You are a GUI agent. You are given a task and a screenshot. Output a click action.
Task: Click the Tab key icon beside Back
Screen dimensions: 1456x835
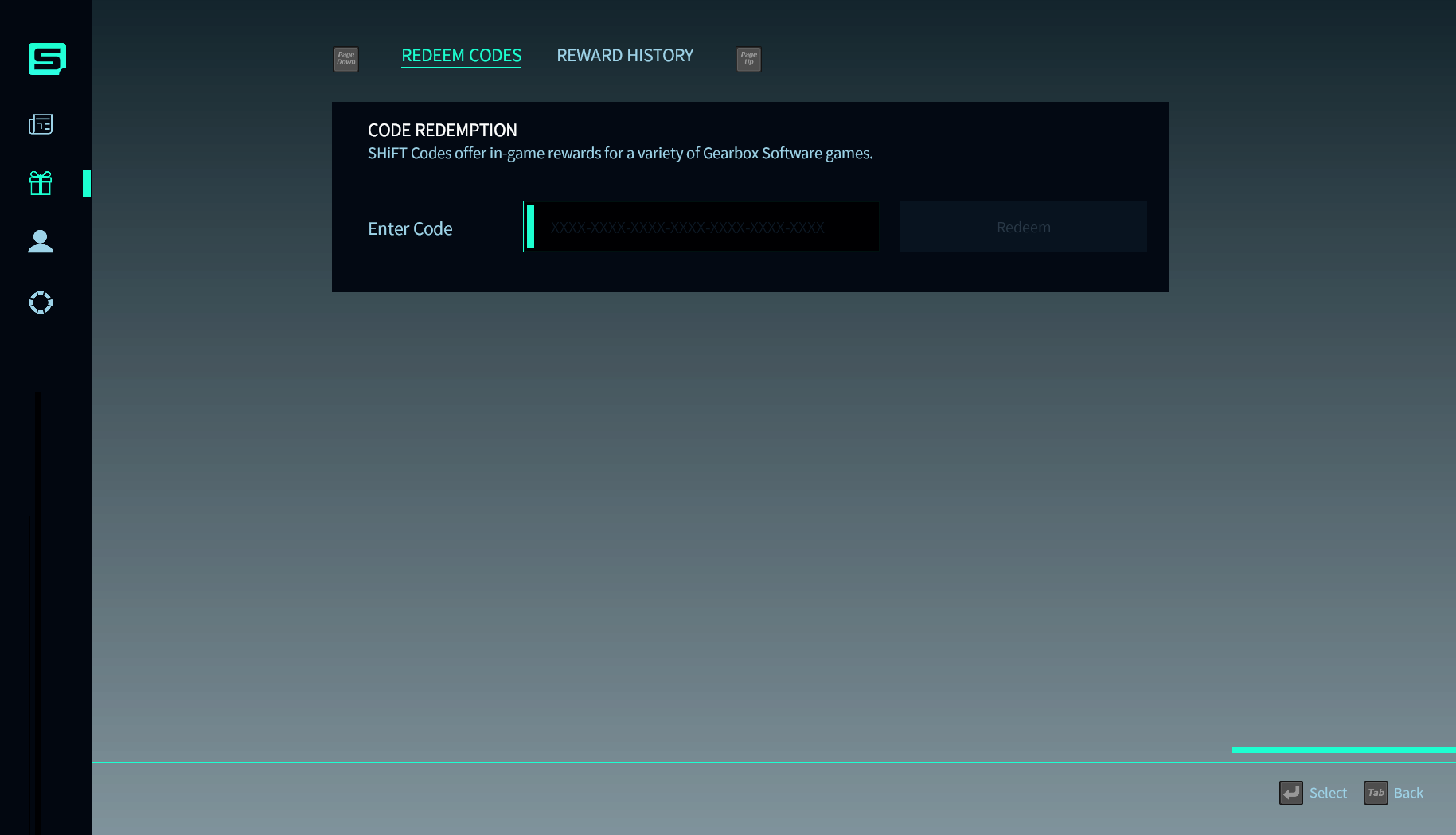pyautogui.click(x=1375, y=793)
